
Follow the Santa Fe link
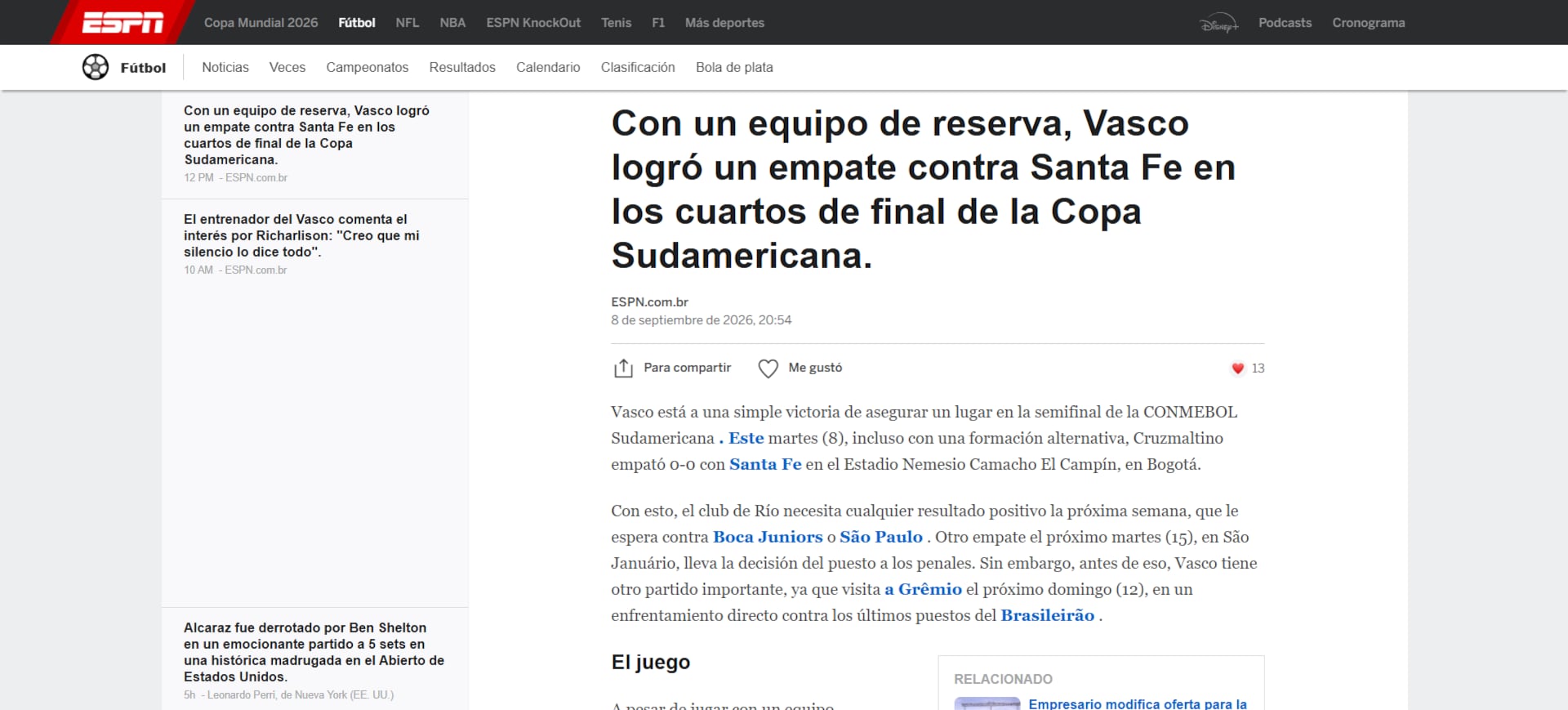pos(765,464)
